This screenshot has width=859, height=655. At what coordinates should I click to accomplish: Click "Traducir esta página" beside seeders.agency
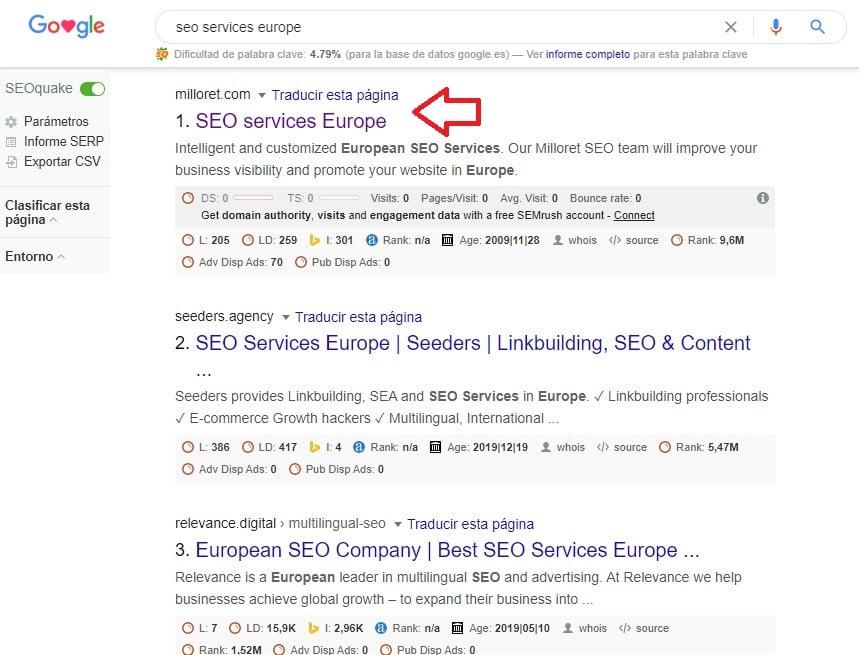pyautogui.click(x=358, y=317)
